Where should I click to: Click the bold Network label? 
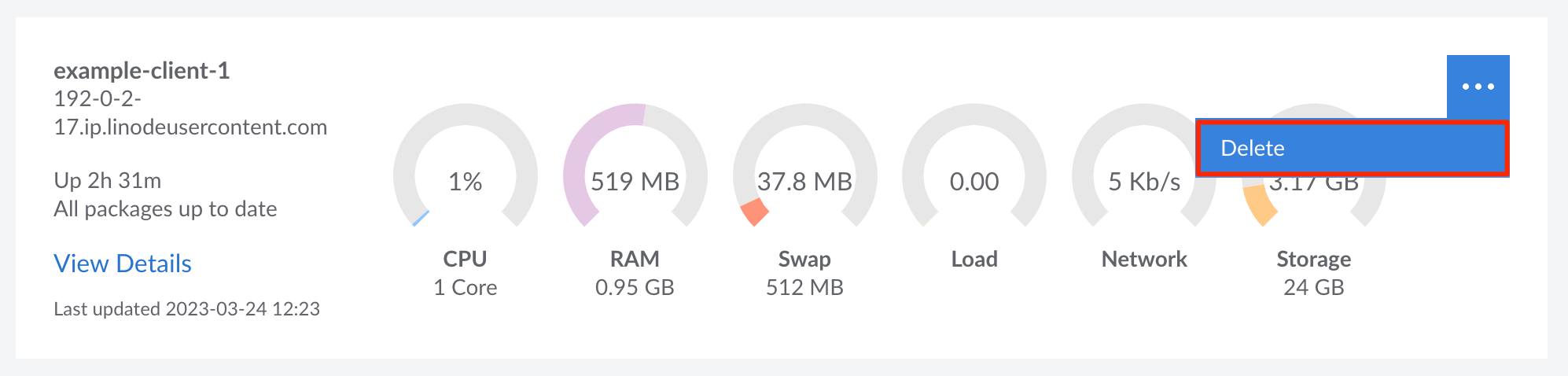pyautogui.click(x=1144, y=259)
